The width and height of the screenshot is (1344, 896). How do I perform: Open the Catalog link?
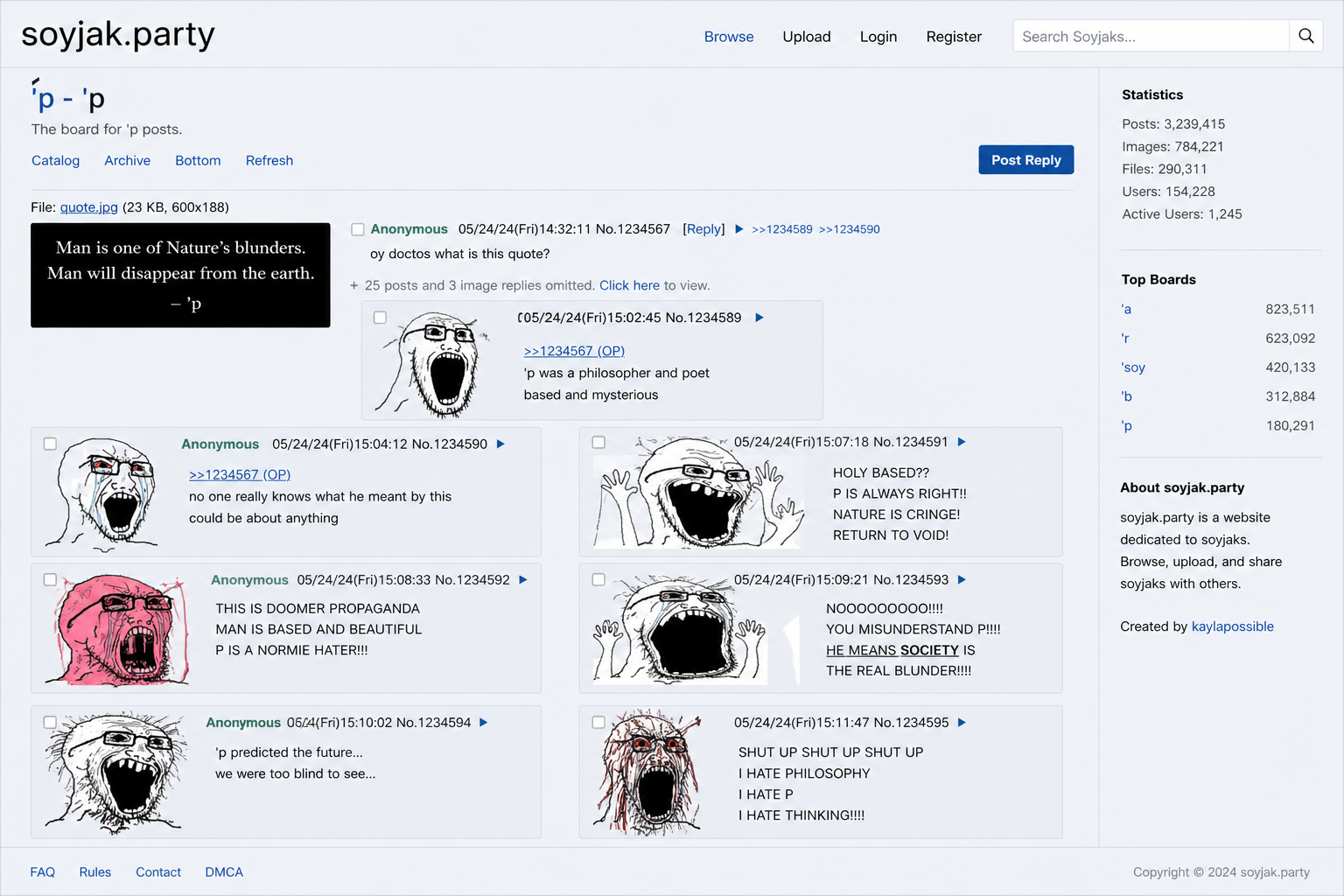[55, 160]
